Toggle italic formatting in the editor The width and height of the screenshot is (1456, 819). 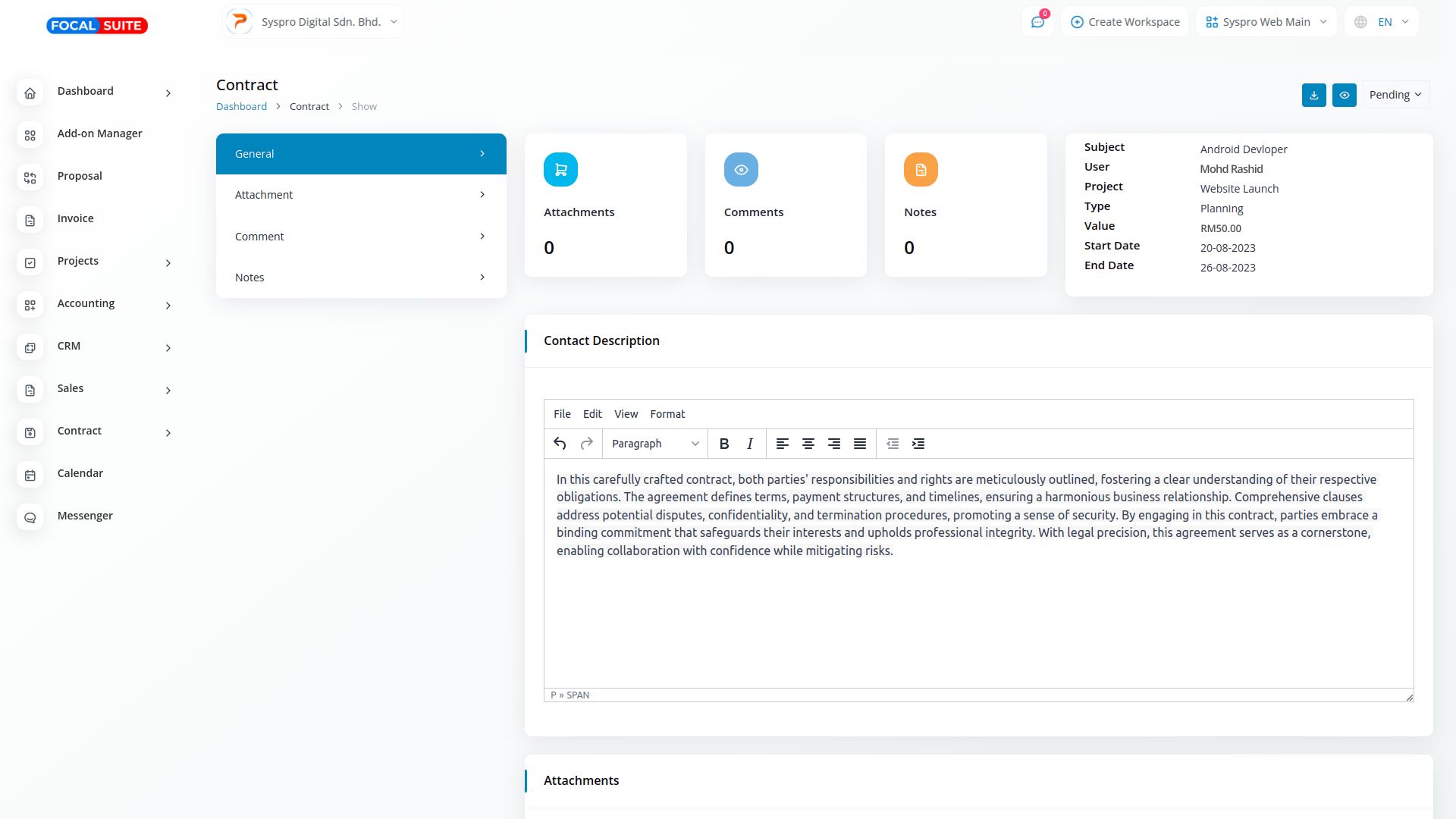[x=750, y=444]
